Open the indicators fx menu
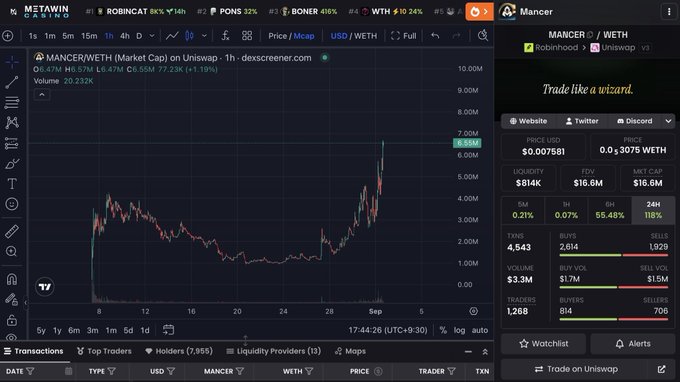The height and width of the screenshot is (382, 680). coord(225,36)
